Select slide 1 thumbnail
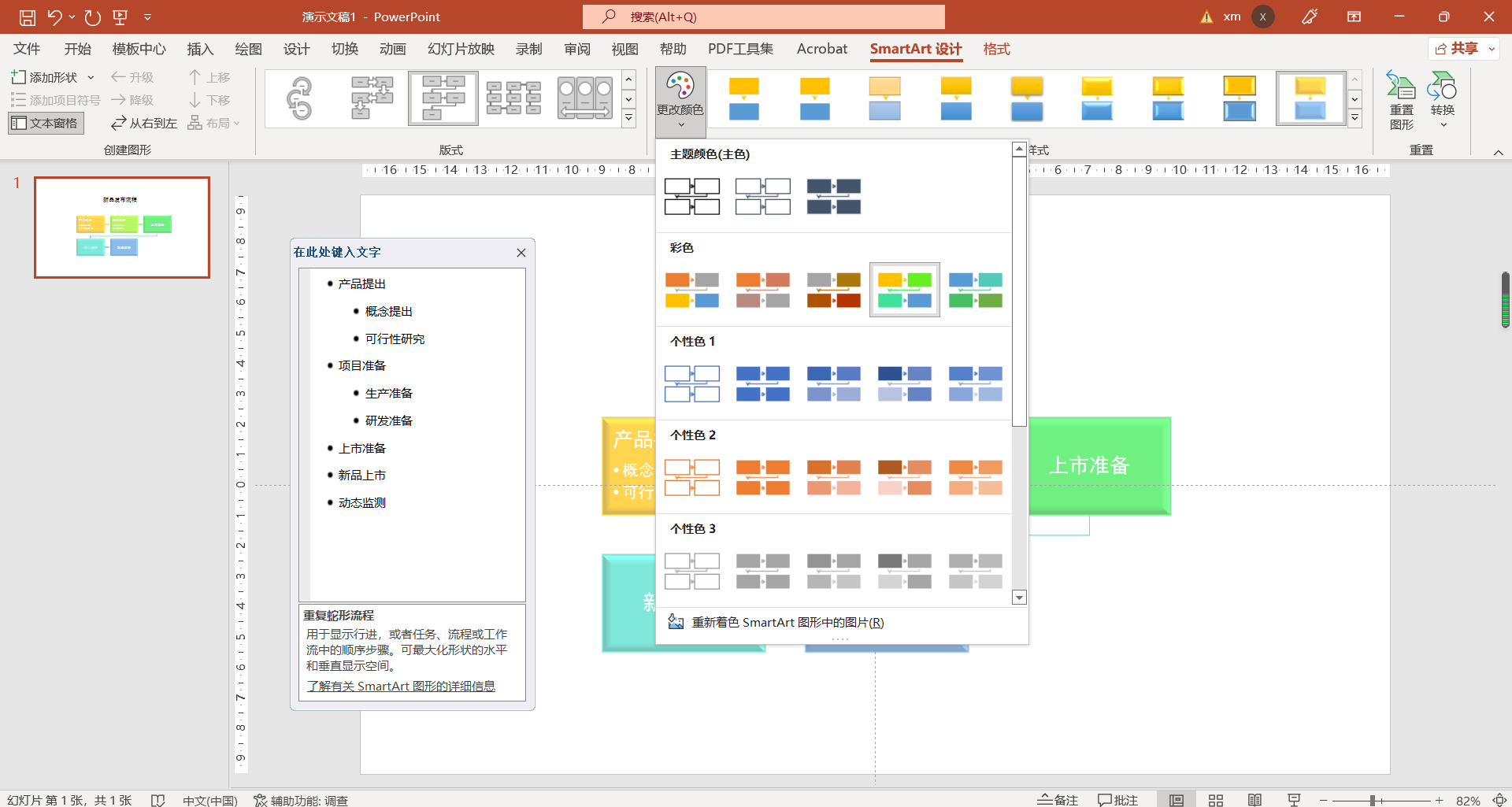Viewport: 1512px width, 807px height. coord(122,228)
